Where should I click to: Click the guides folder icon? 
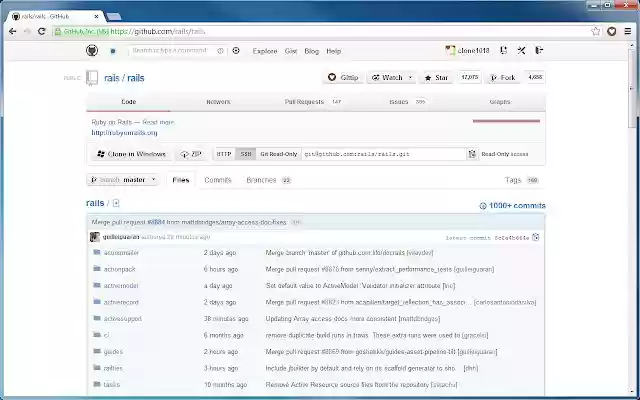coord(97,351)
